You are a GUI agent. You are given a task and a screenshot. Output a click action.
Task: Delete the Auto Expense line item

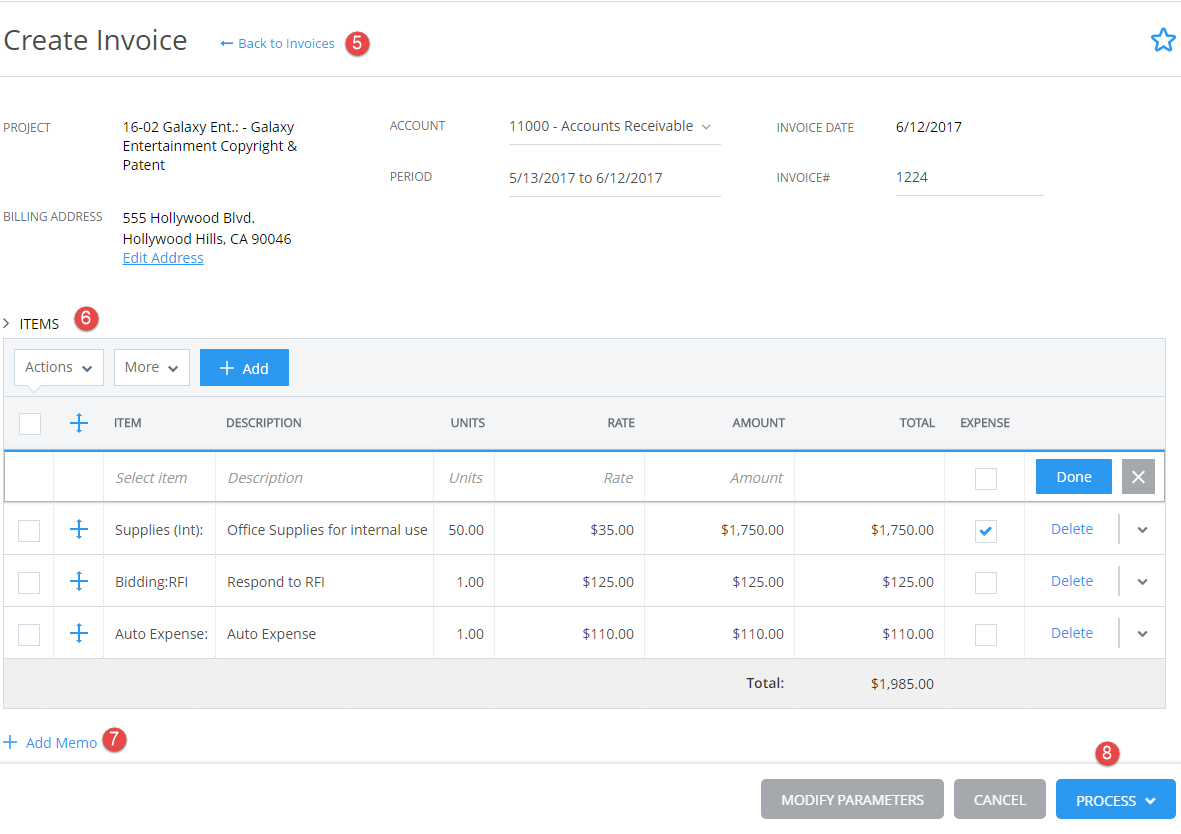click(x=1071, y=633)
